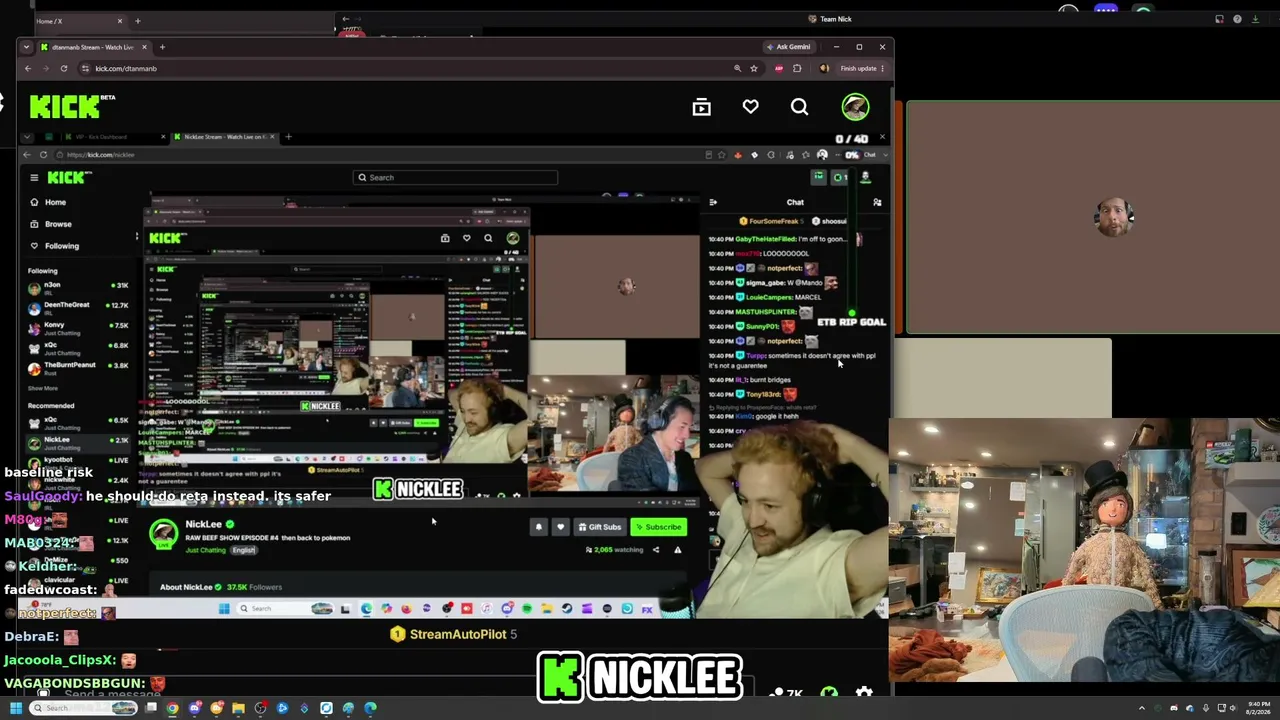Screen dimensions: 1280x720
Task: Click the zoom magnifier icon in the address bar
Action: click(738, 68)
